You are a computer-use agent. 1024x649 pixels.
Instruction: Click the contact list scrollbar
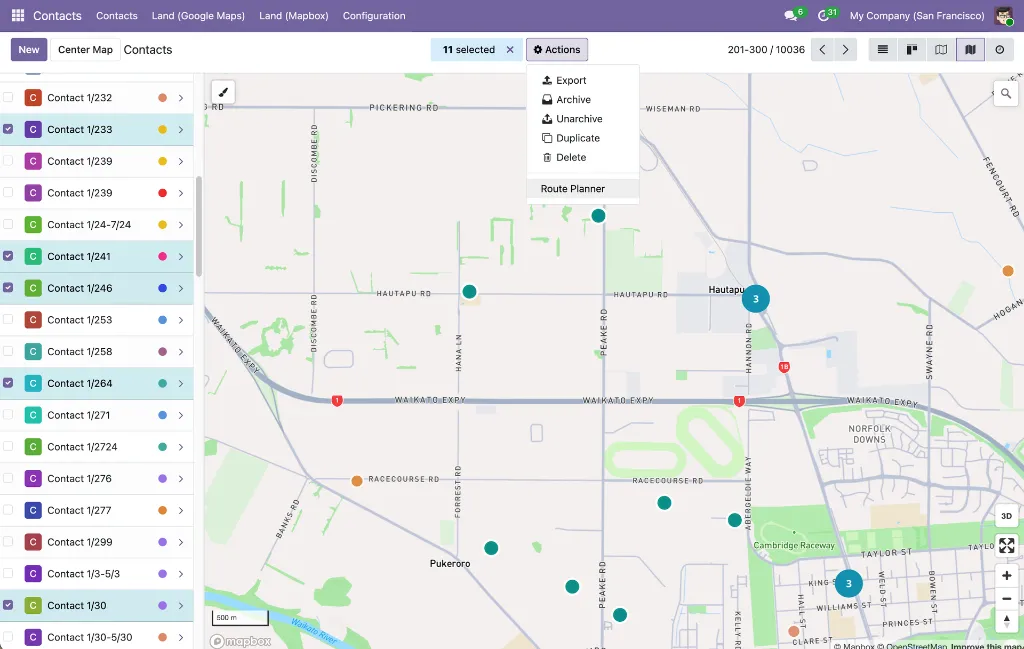pos(199,226)
